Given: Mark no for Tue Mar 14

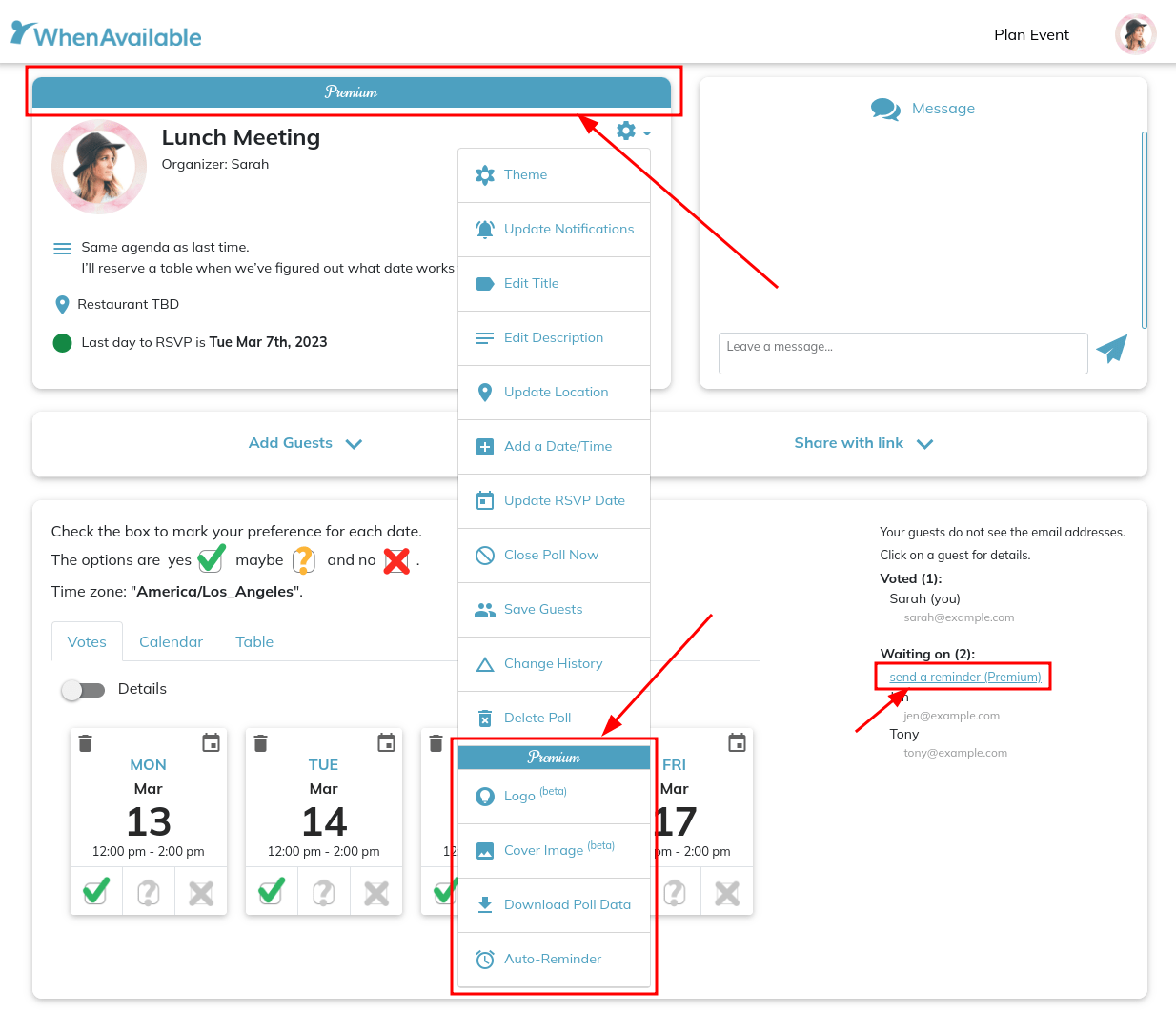Looking at the screenshot, I should point(376,893).
